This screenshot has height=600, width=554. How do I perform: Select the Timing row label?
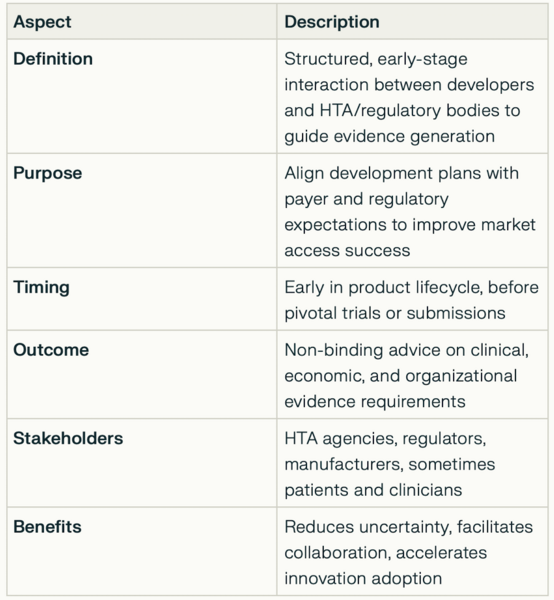(x=41, y=287)
